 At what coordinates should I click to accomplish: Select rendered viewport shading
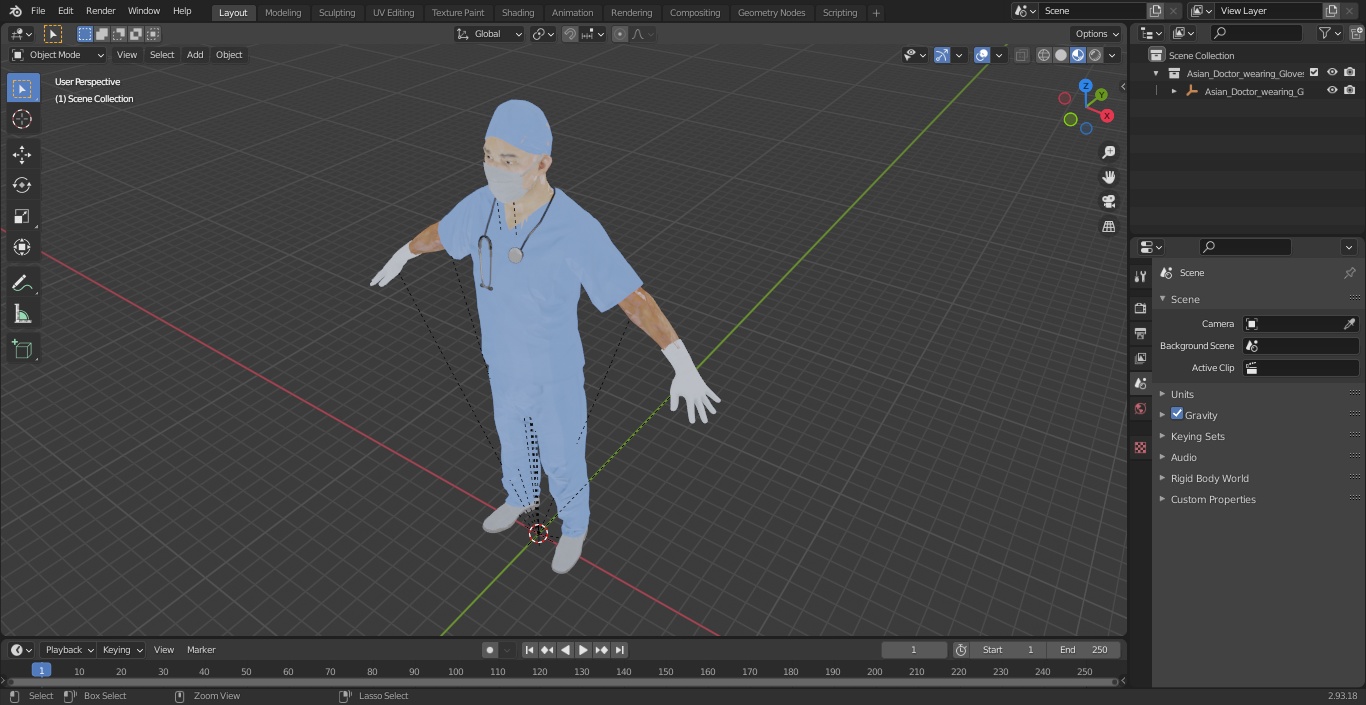1095,55
